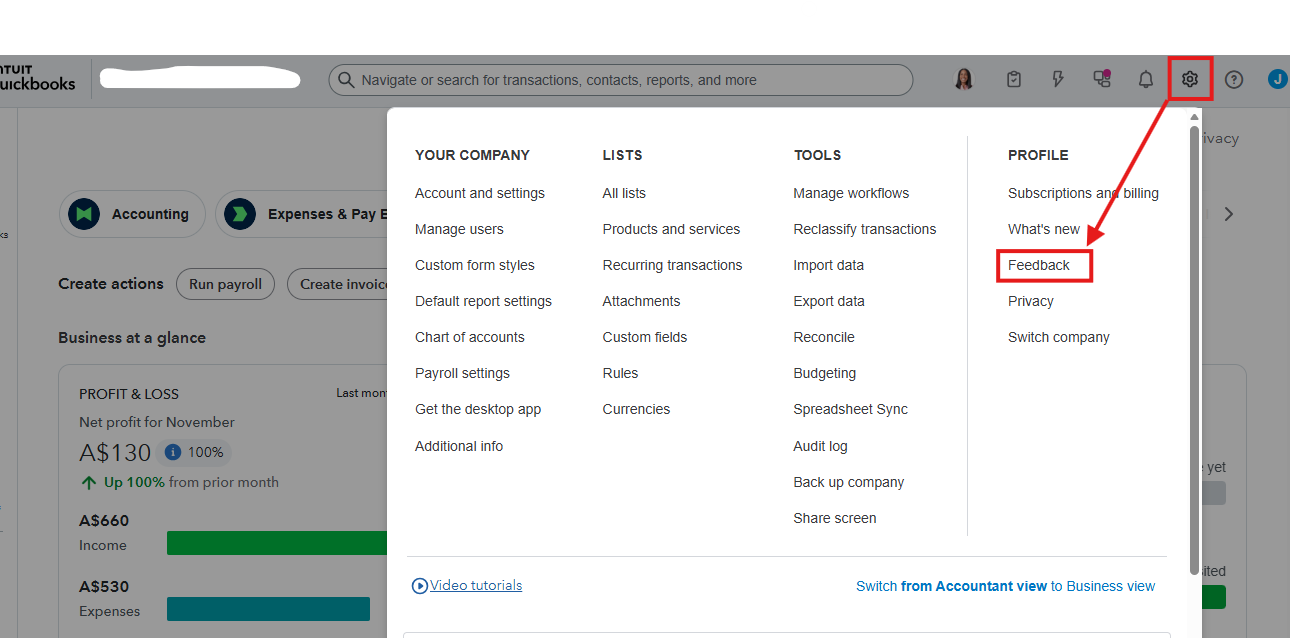
Task: Click the devices icon with purple dot
Action: coord(1102,79)
